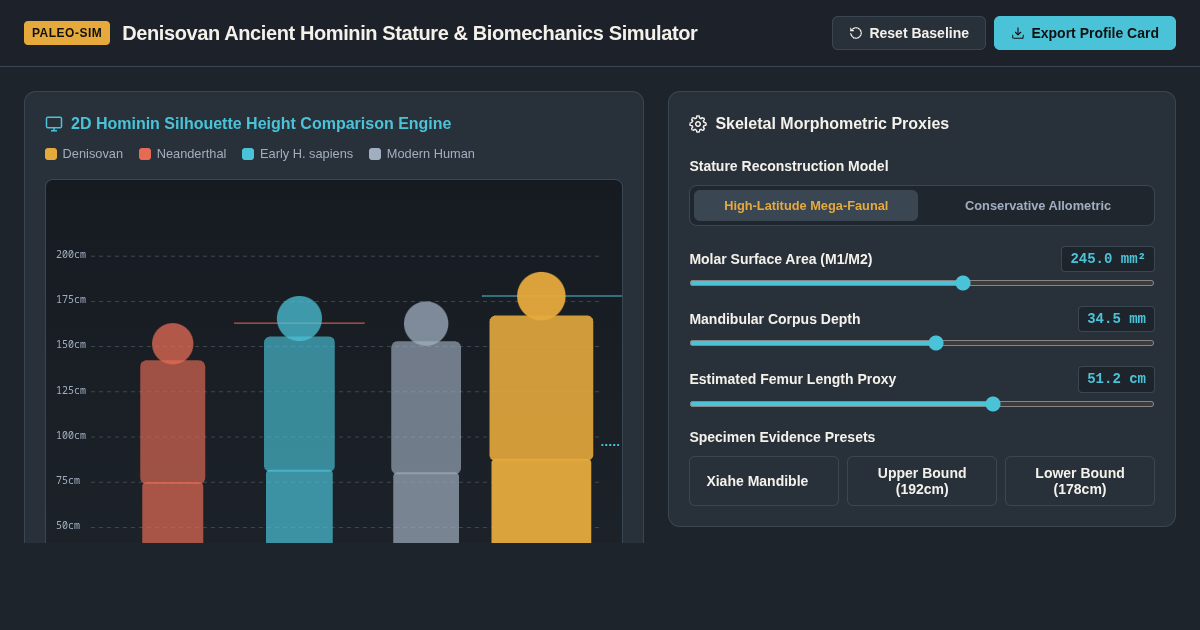Apply the Xiahe Mandible preset
The height and width of the screenshot is (630, 1200).
tap(764, 481)
